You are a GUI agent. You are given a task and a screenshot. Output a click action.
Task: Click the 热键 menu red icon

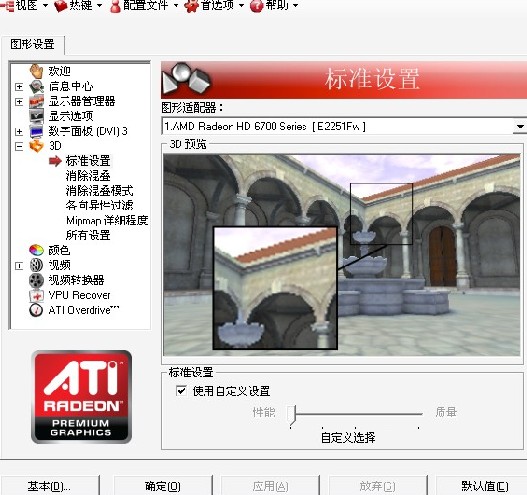[61, 6]
